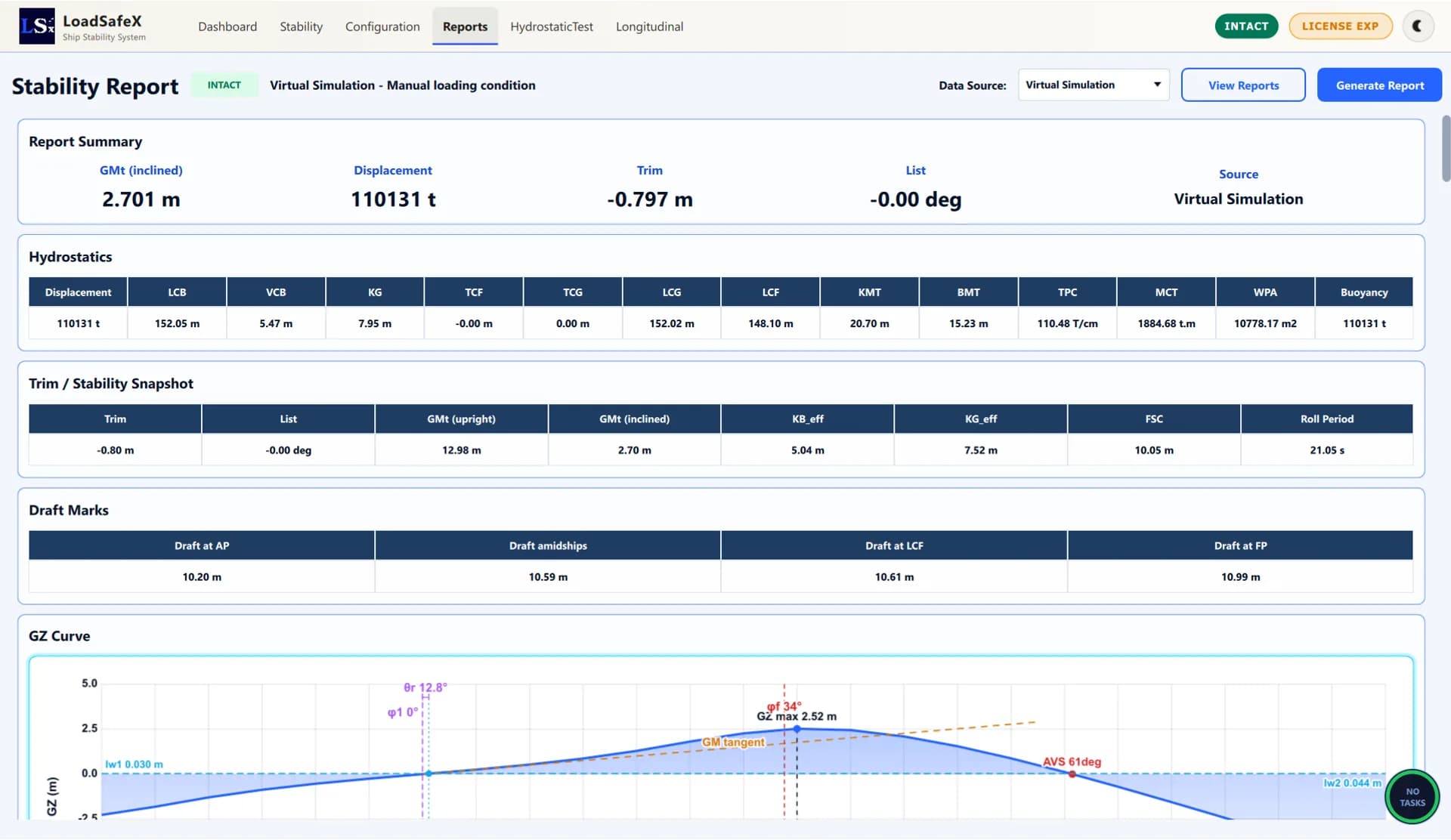
Task: Click the LoadSafeX LS logo icon
Action: 36,26
